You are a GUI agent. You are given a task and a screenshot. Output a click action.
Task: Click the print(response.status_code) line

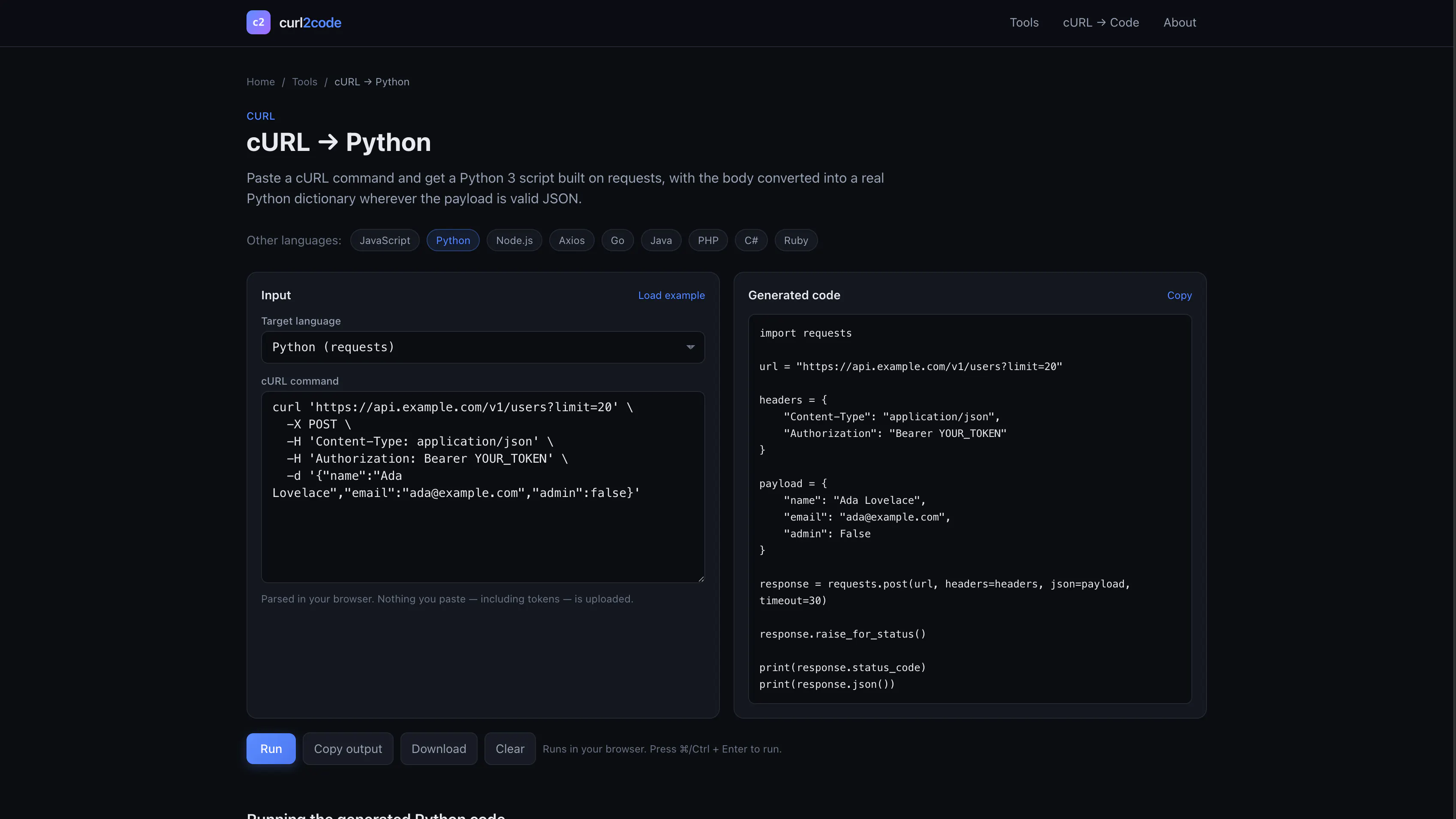click(842, 668)
